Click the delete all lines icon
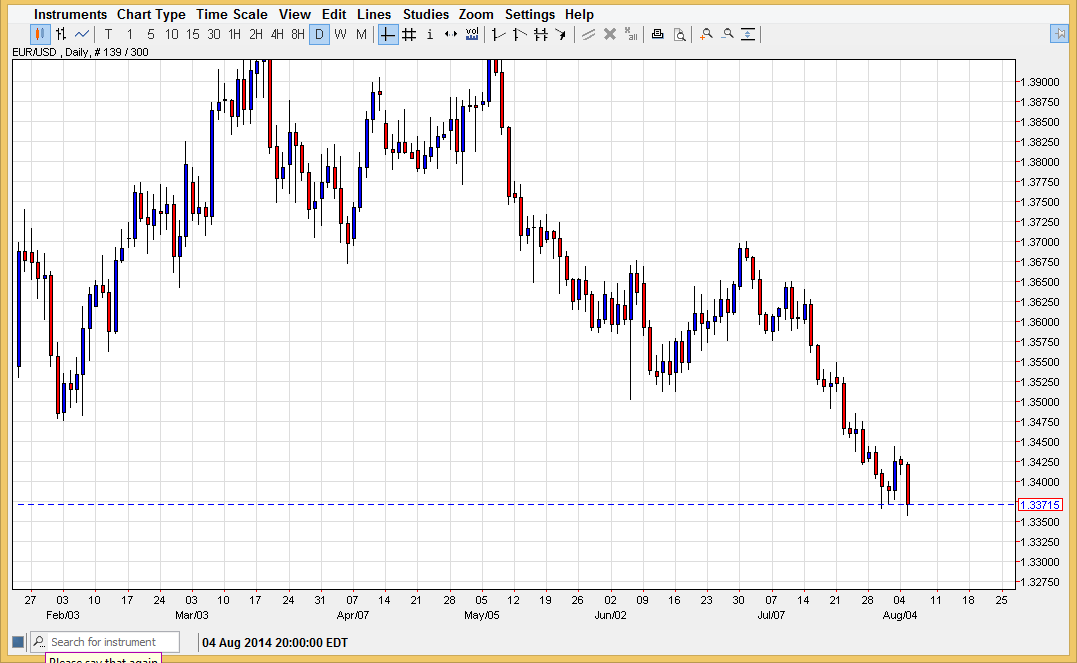1077x663 pixels. (x=631, y=34)
